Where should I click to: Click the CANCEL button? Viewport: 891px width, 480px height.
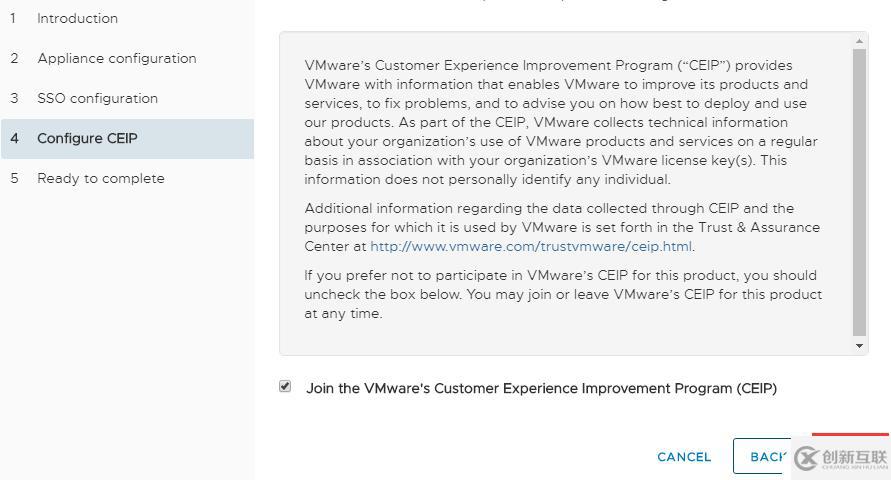pyautogui.click(x=684, y=457)
